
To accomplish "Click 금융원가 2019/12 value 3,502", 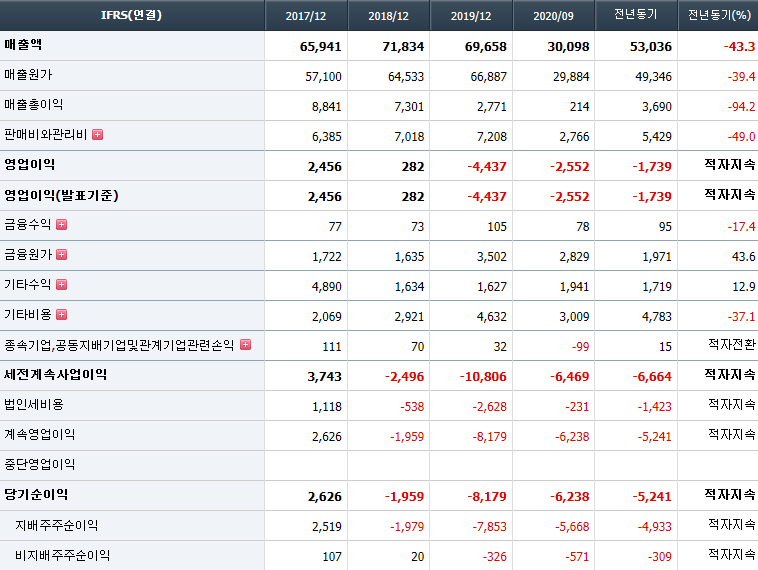I will [x=492, y=257].
